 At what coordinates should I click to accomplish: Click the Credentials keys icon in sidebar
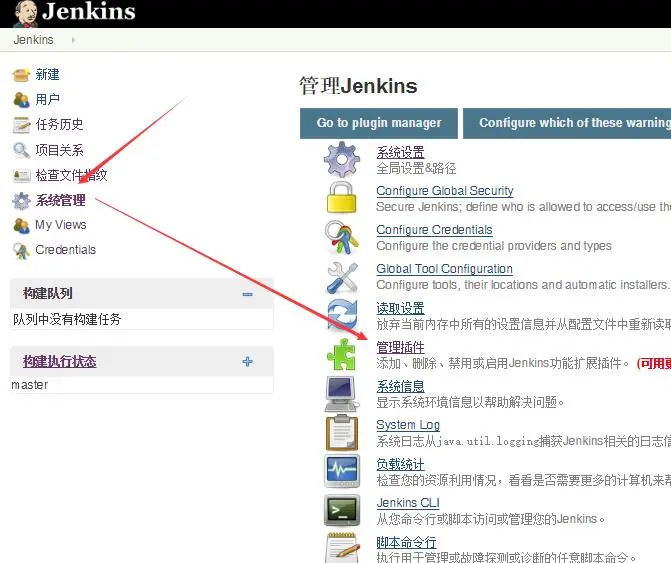[x=21, y=251]
